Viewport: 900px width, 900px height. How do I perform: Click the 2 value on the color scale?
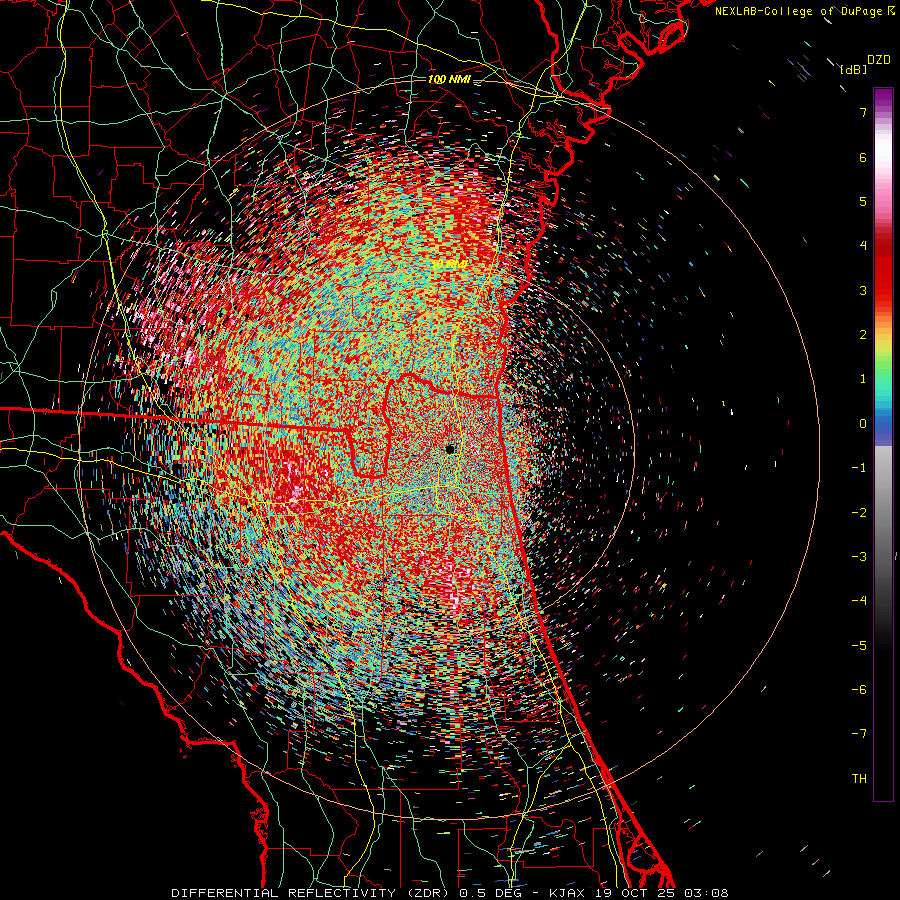click(x=863, y=335)
